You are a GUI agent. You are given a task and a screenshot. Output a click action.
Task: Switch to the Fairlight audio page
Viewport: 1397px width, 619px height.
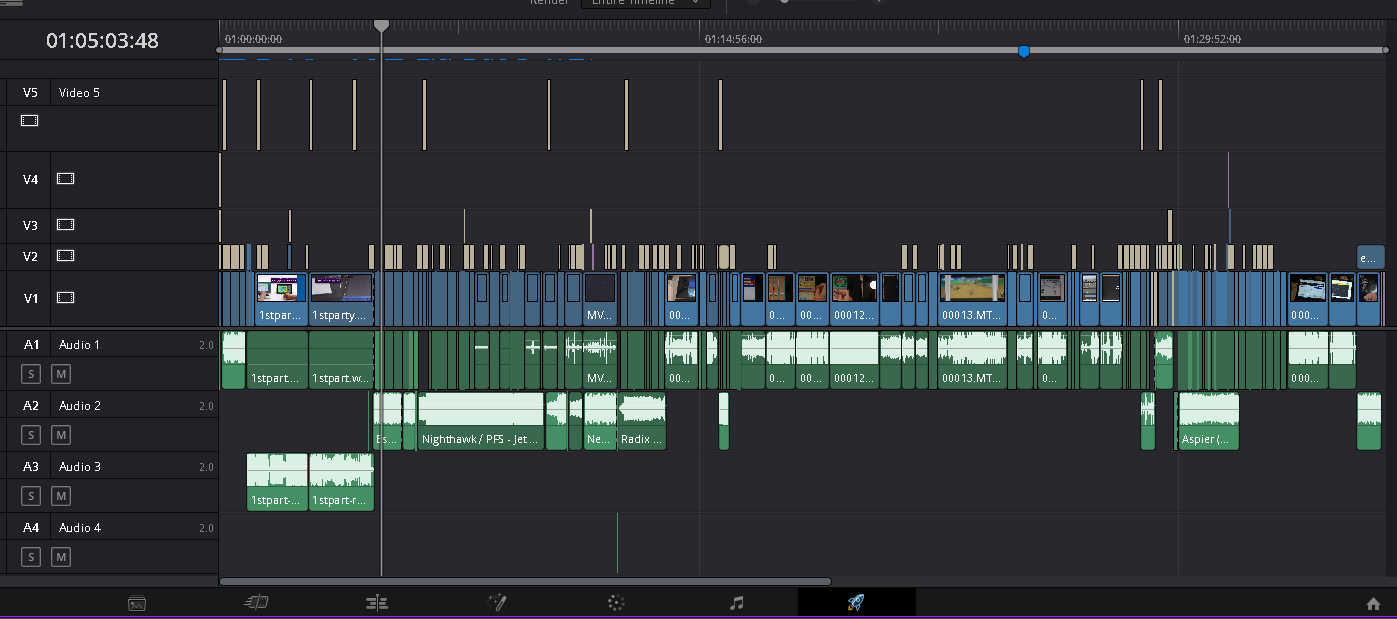point(737,603)
